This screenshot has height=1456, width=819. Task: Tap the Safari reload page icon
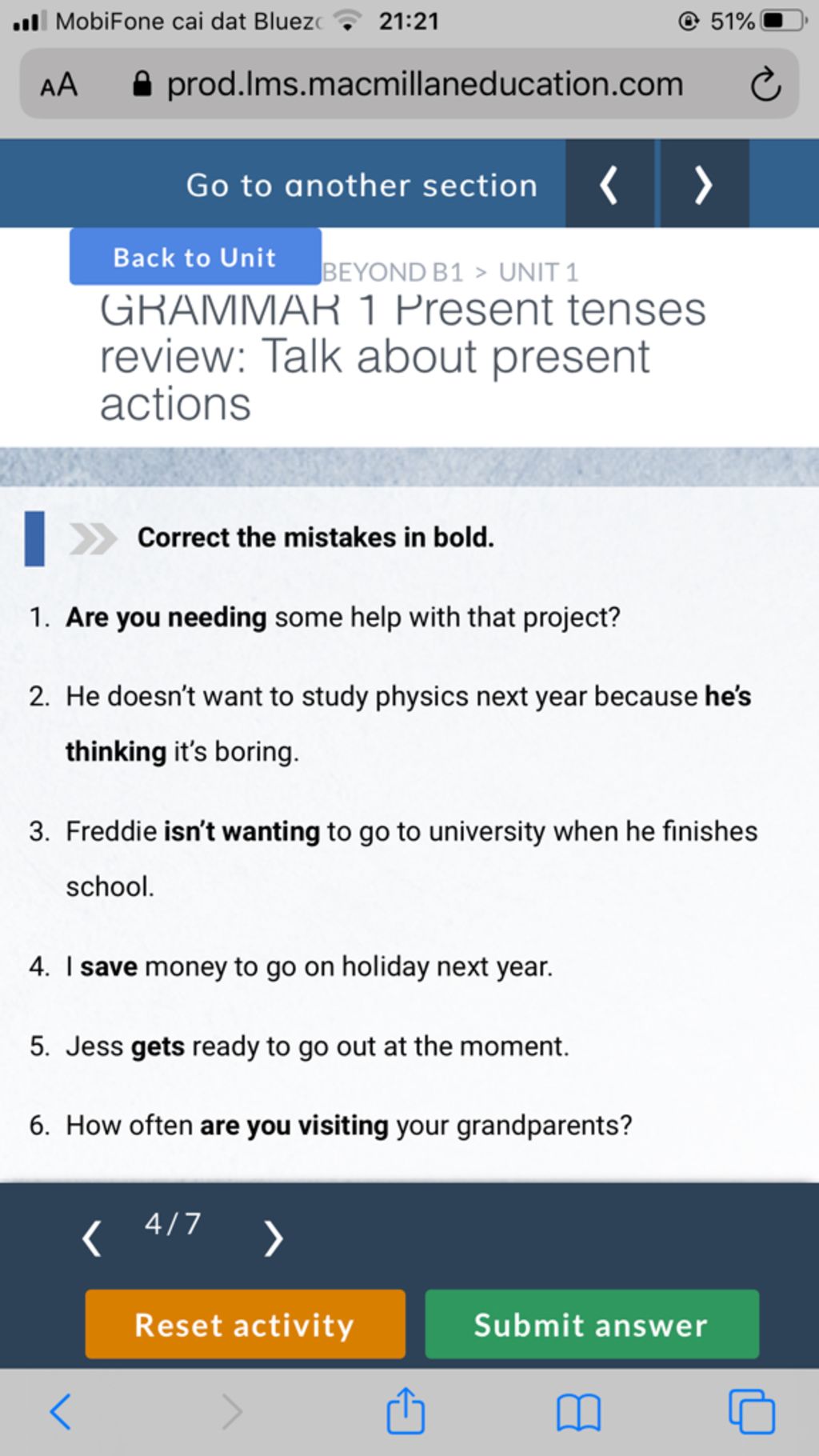click(x=765, y=85)
